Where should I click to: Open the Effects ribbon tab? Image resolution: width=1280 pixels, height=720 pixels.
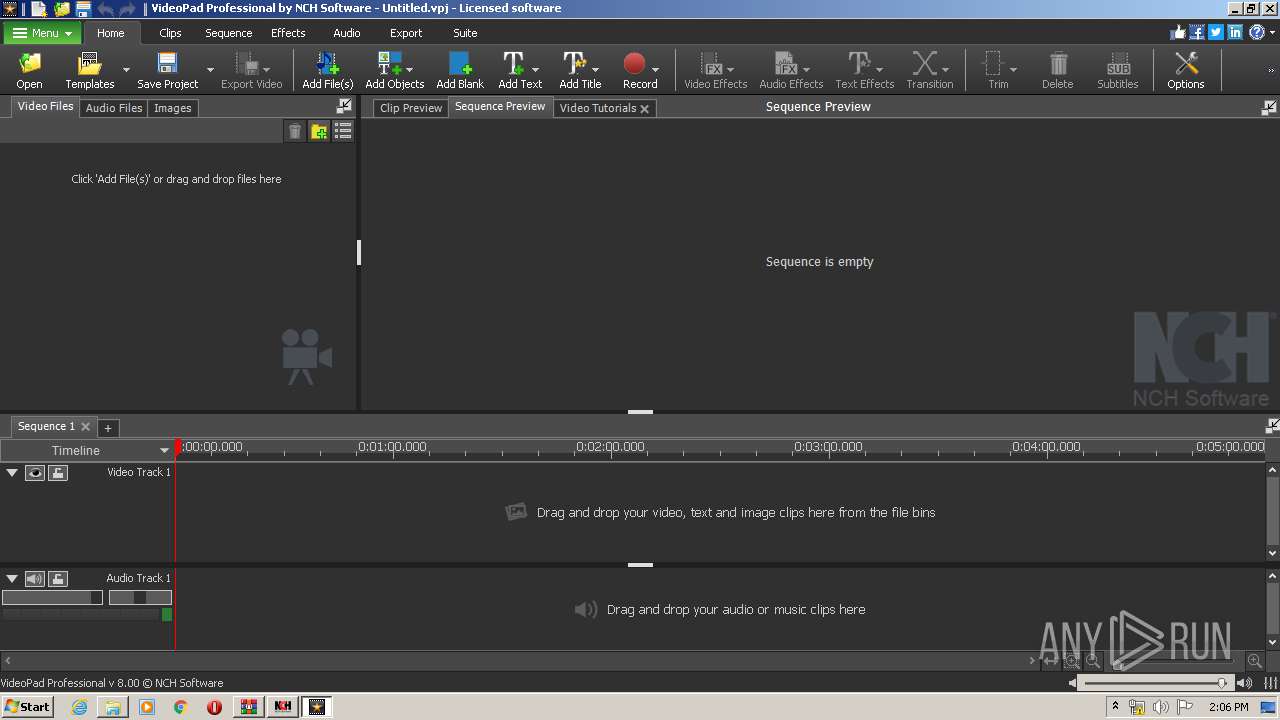click(288, 33)
